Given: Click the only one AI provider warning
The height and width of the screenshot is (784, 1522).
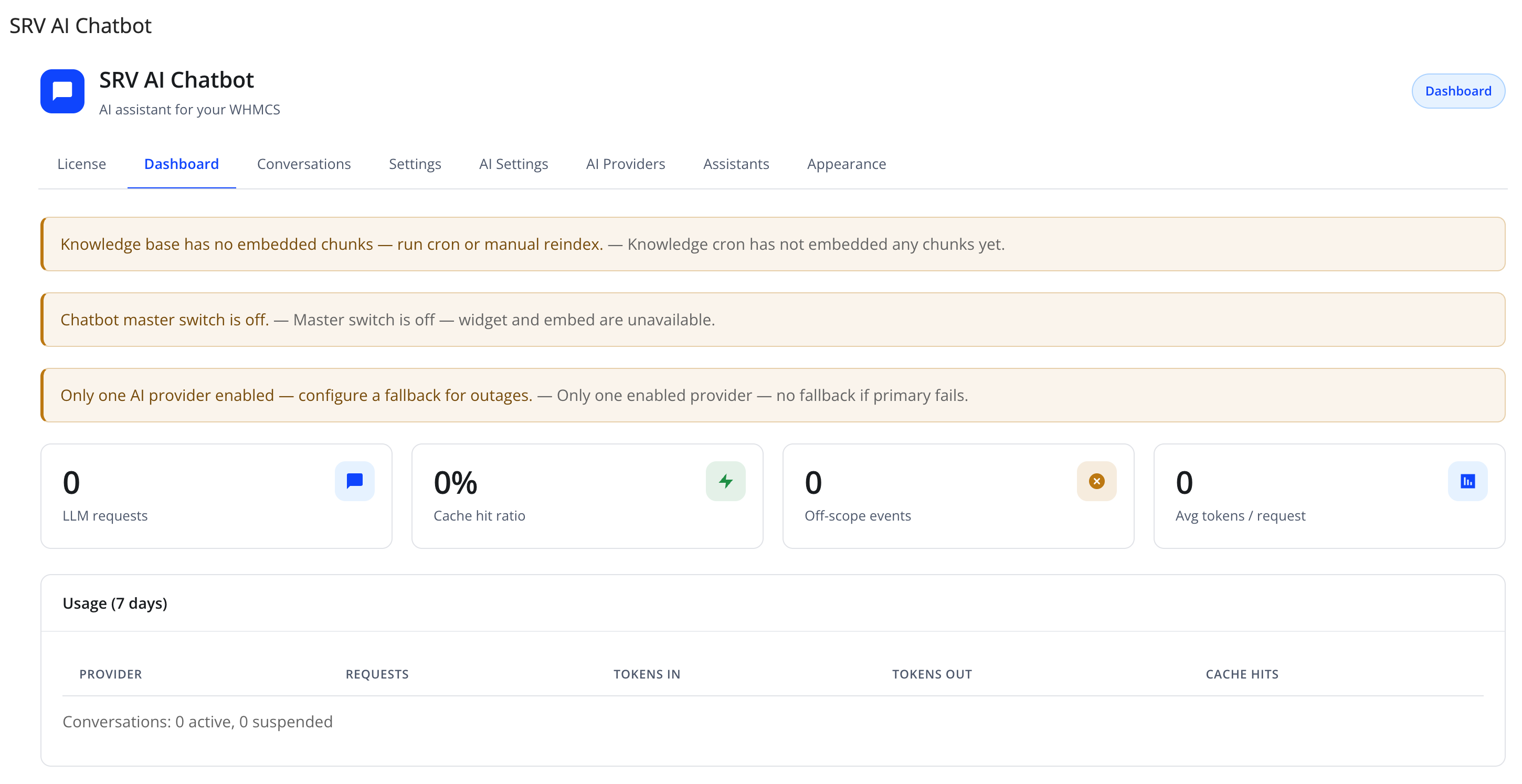Looking at the screenshot, I should [772, 395].
